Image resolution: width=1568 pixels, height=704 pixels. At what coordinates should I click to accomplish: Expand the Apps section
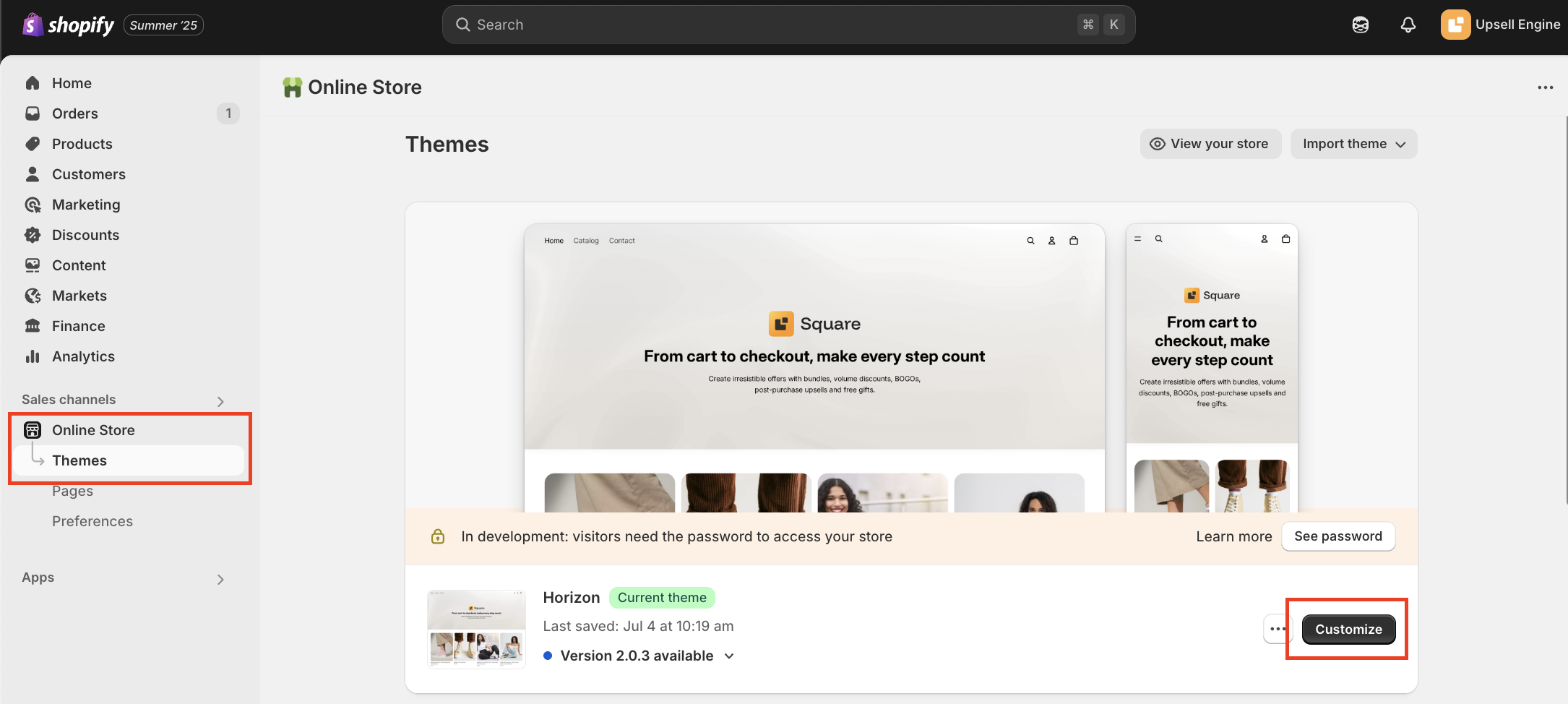[220, 579]
